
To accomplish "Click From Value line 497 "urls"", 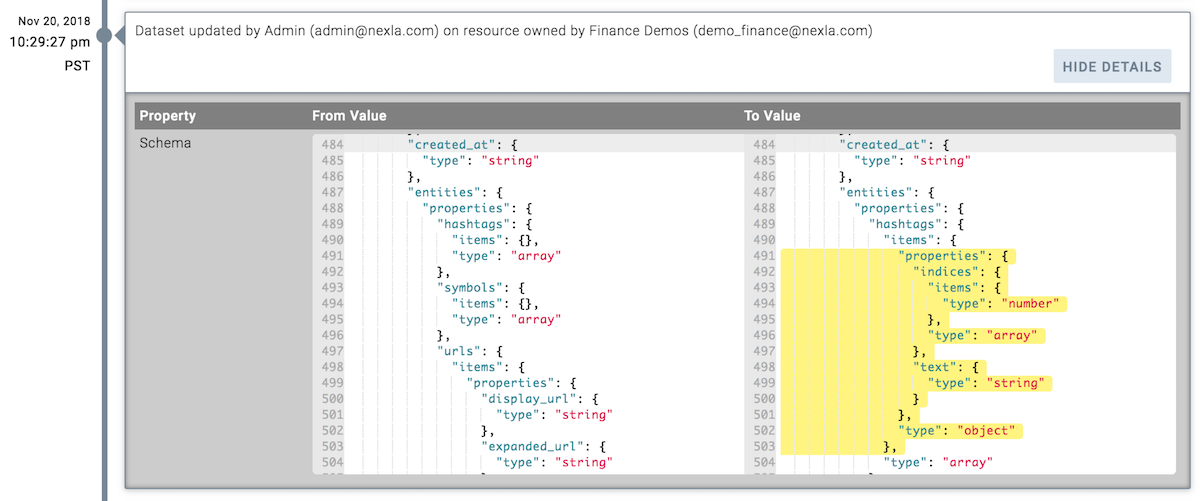I will tap(470, 352).
